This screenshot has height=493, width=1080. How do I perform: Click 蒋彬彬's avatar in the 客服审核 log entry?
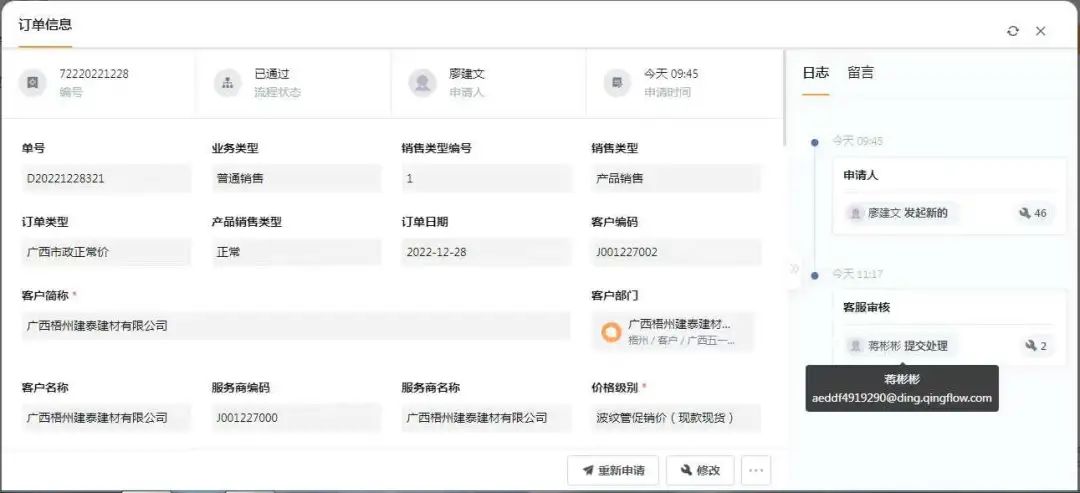tap(855, 346)
